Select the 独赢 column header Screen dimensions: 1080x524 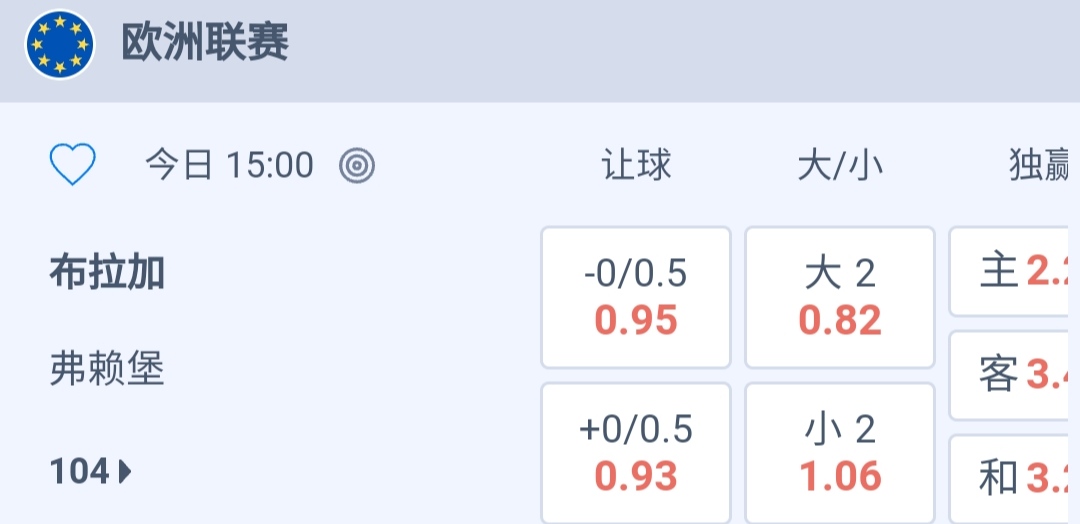(1040, 165)
